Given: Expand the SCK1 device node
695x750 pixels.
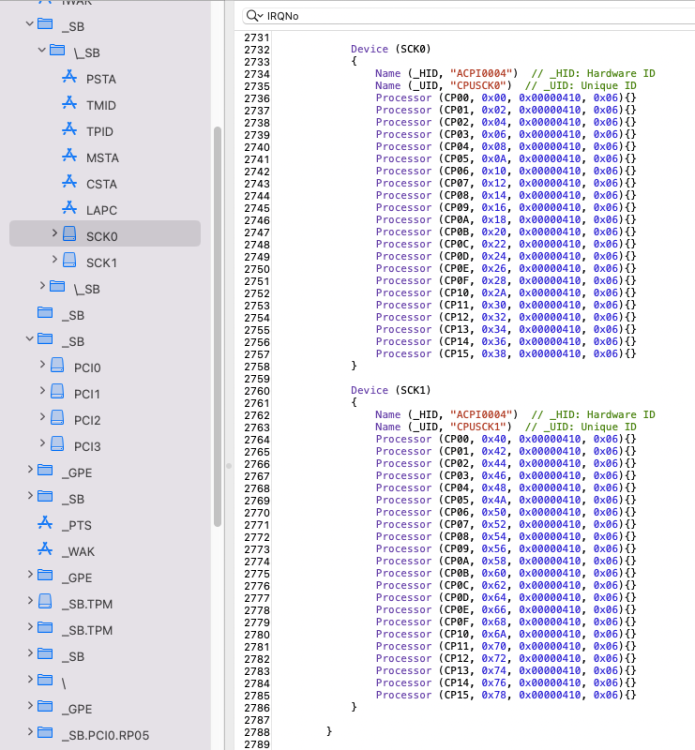Looking at the screenshot, I should pos(55,260).
